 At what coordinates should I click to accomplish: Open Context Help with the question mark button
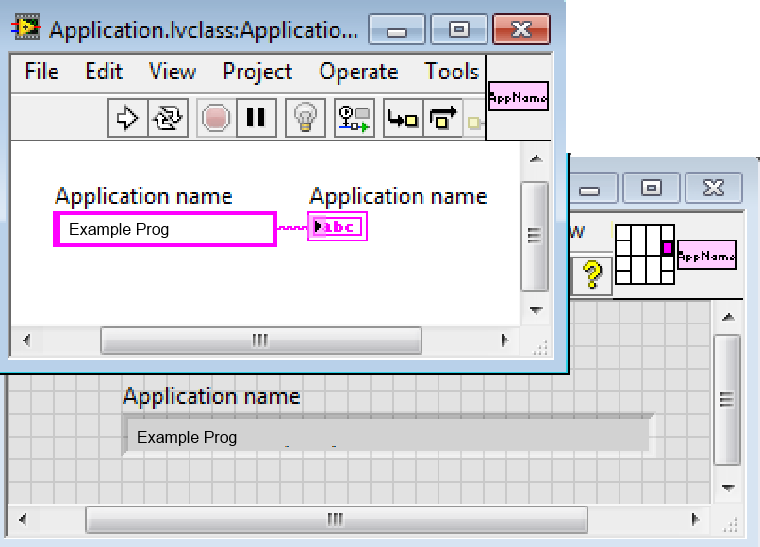tap(591, 273)
